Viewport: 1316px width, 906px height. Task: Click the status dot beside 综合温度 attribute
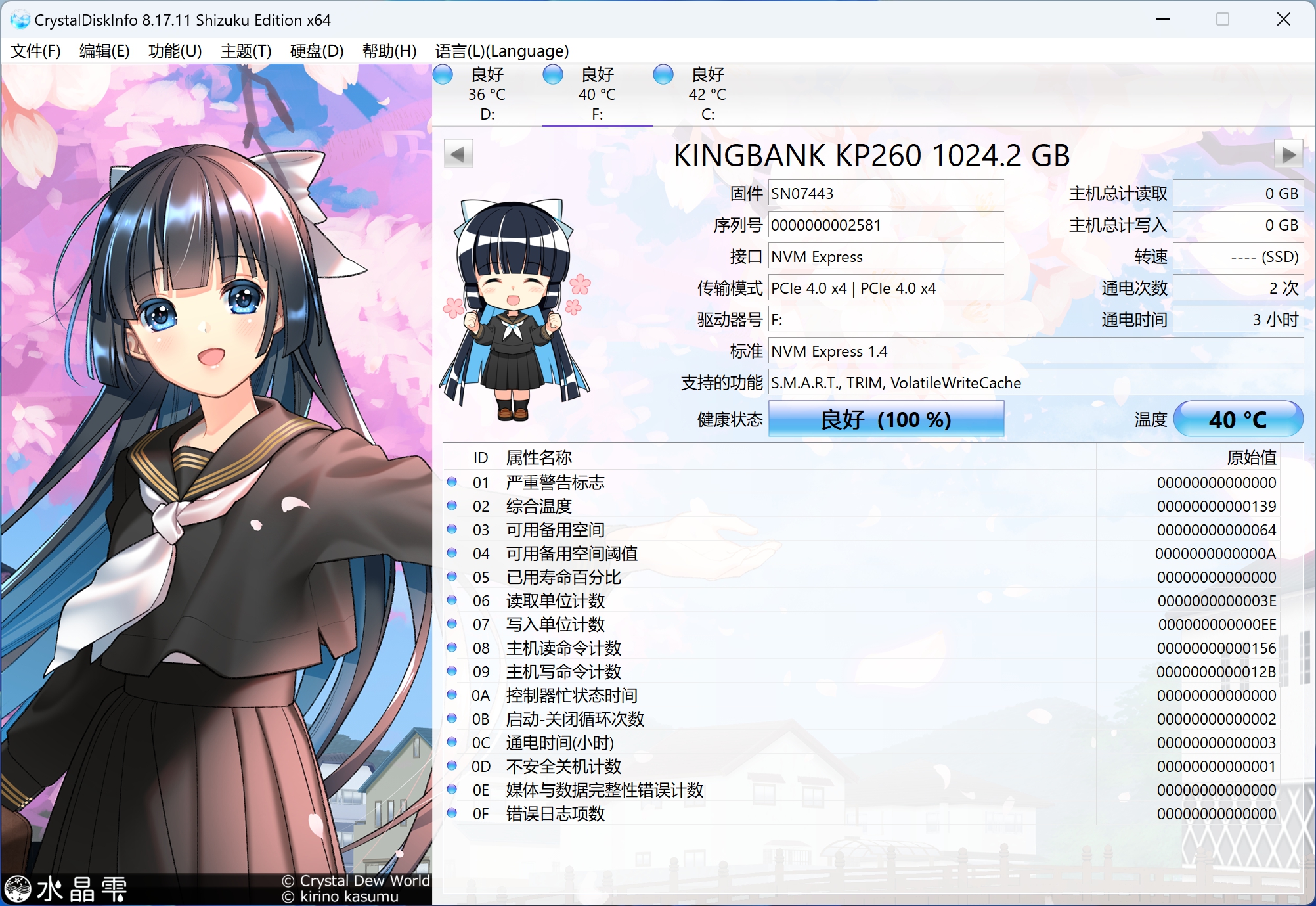[x=452, y=507]
